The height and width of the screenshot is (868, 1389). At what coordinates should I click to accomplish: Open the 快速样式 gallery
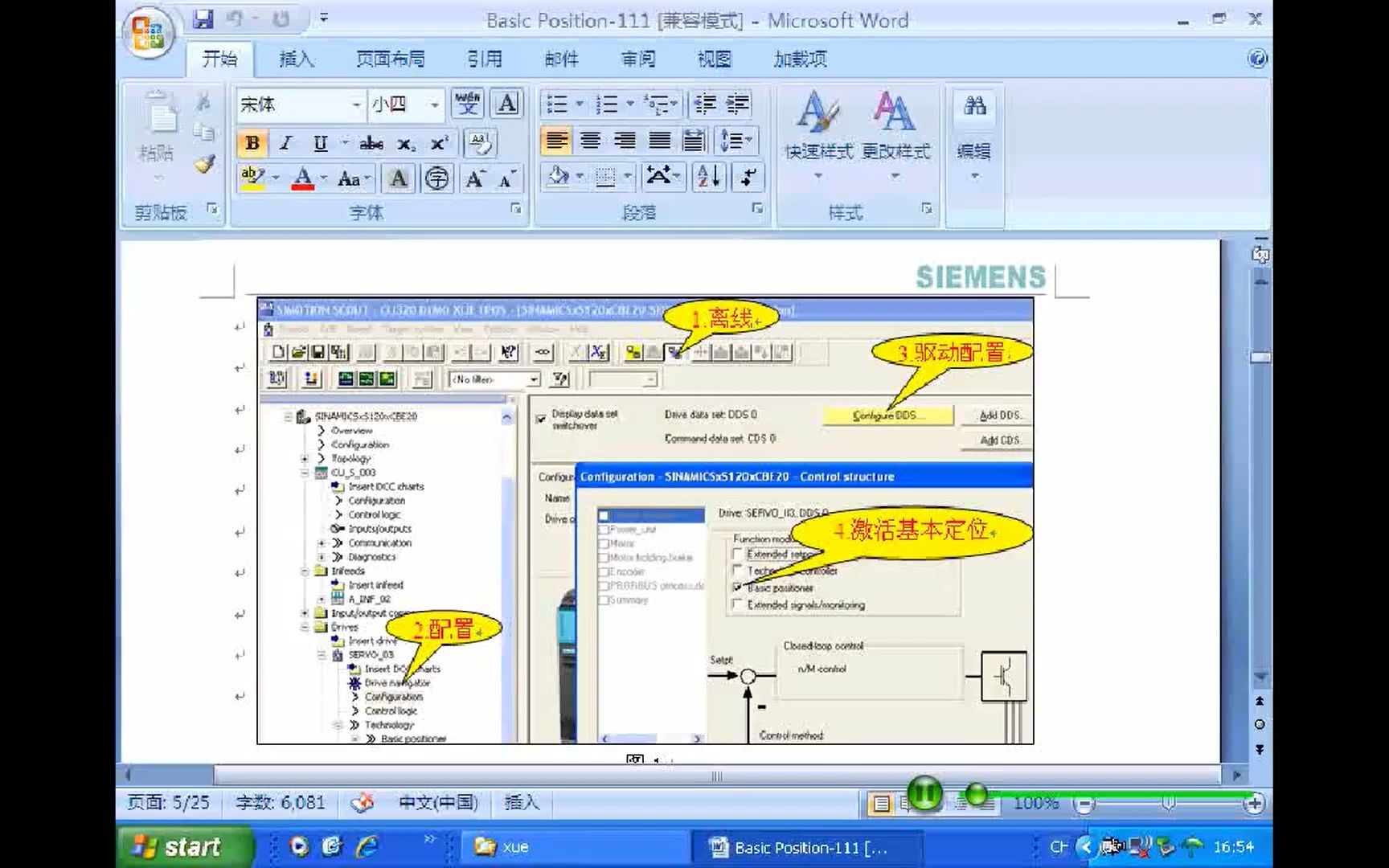pos(818,135)
